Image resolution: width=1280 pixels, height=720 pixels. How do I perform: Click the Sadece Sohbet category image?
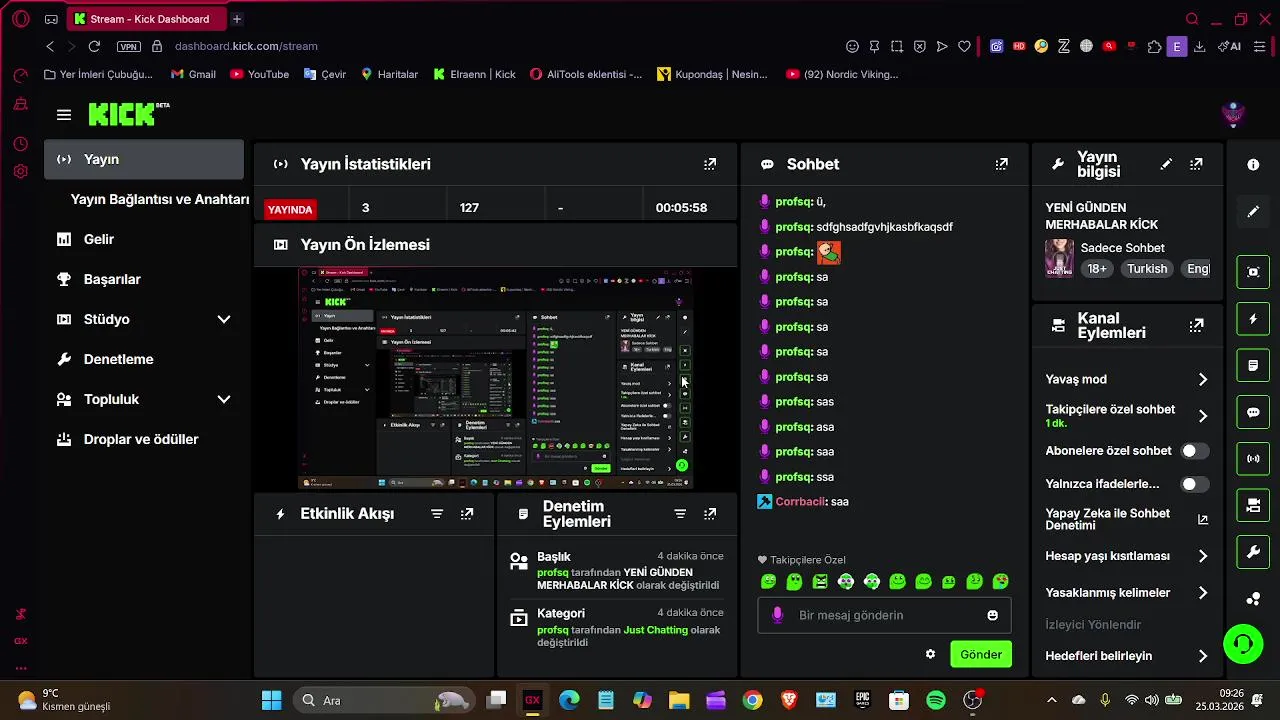click(x=1059, y=258)
